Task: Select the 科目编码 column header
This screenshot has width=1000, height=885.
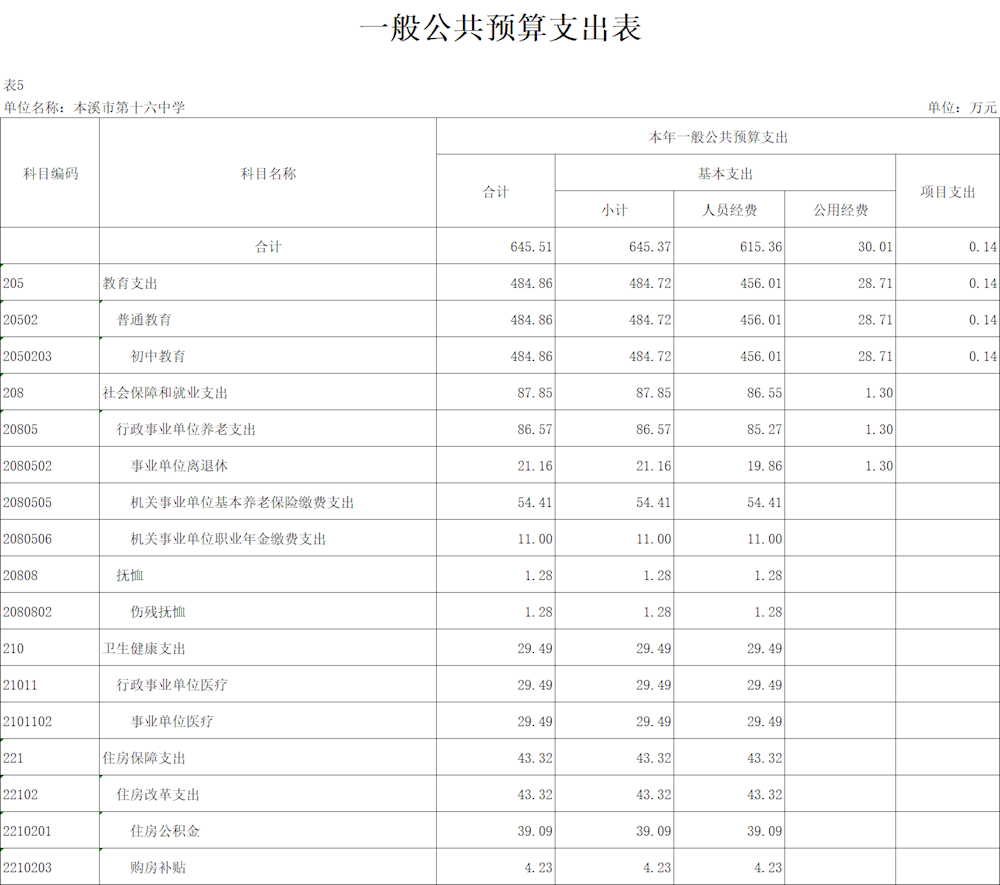Action: click(50, 173)
